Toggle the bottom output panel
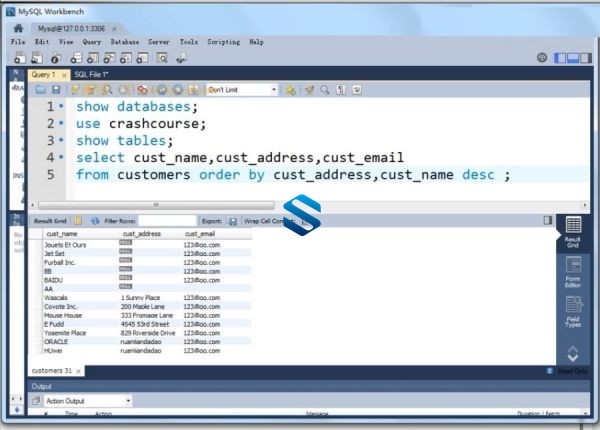 point(573,58)
